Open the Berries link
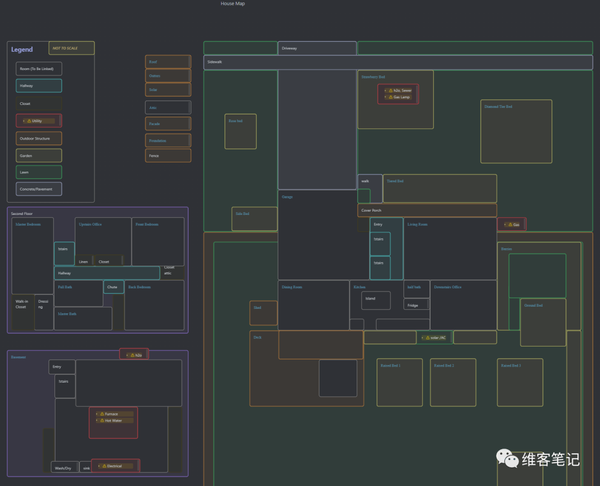The image size is (600, 486). tap(506, 249)
